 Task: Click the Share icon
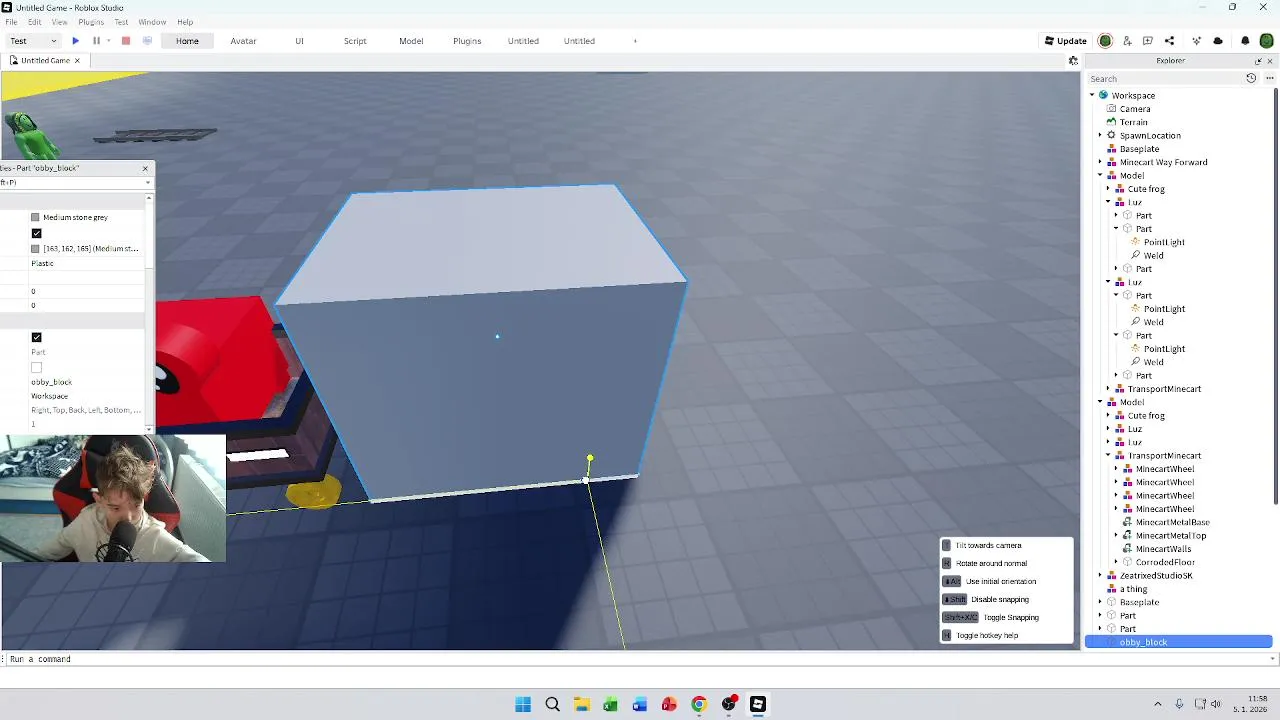point(1169,41)
